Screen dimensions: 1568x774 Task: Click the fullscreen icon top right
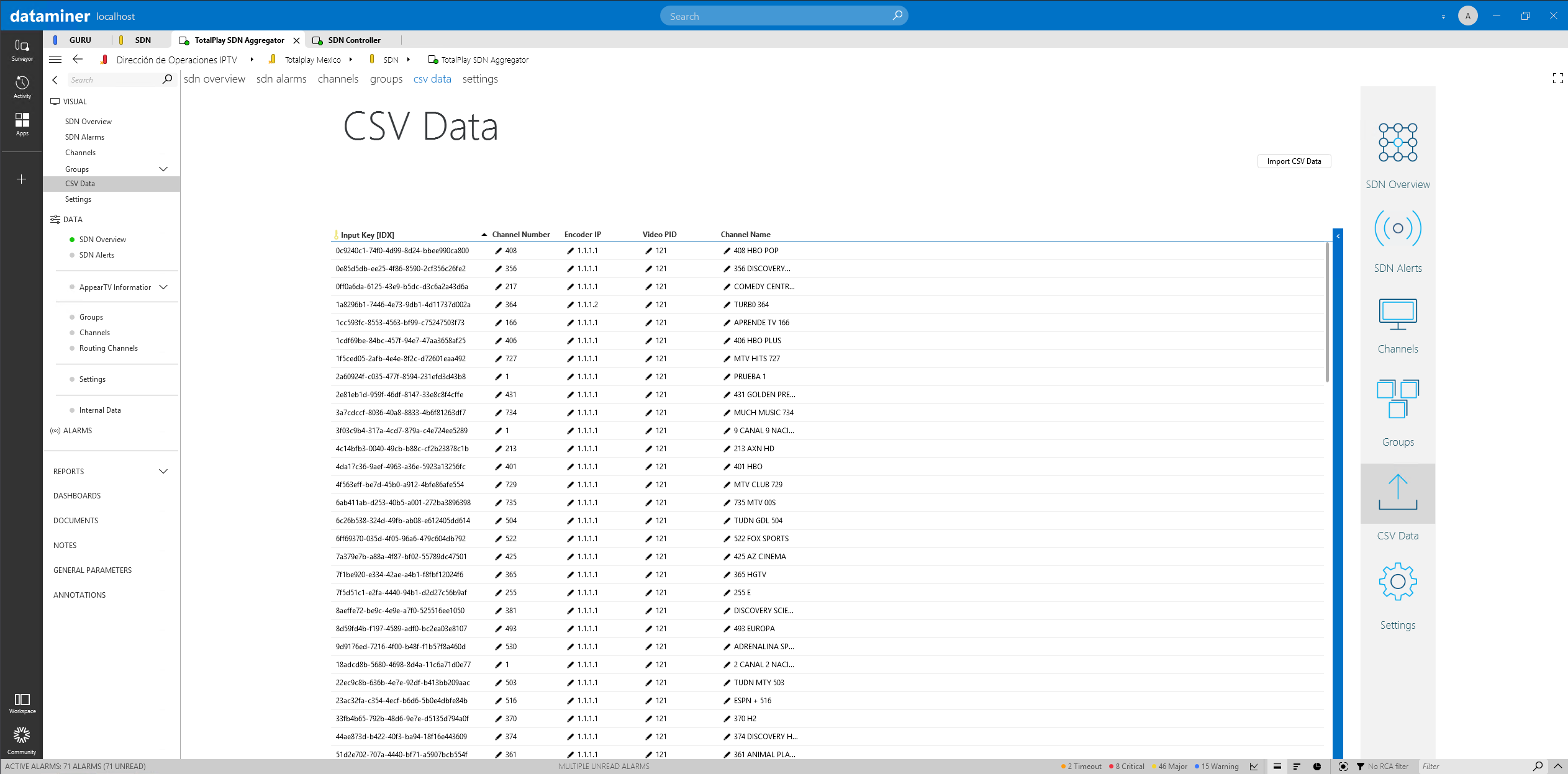tap(1557, 78)
